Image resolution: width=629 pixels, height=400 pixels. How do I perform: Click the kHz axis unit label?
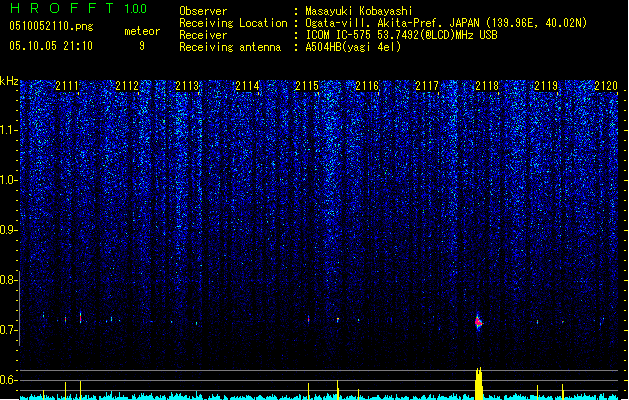[9, 81]
